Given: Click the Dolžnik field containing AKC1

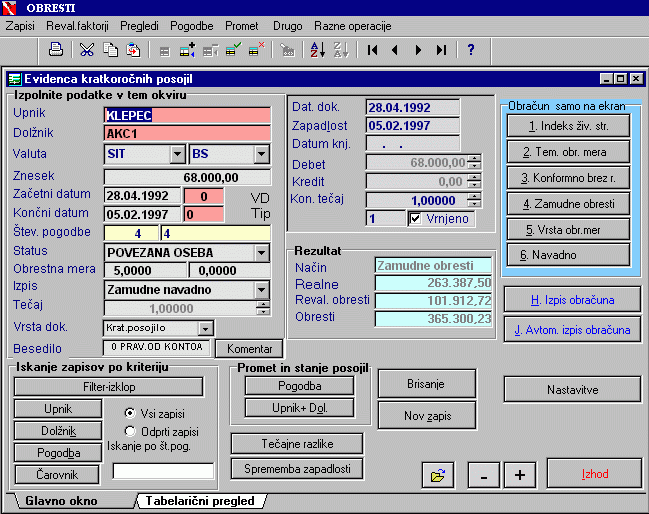Looking at the screenshot, I should 187,134.
